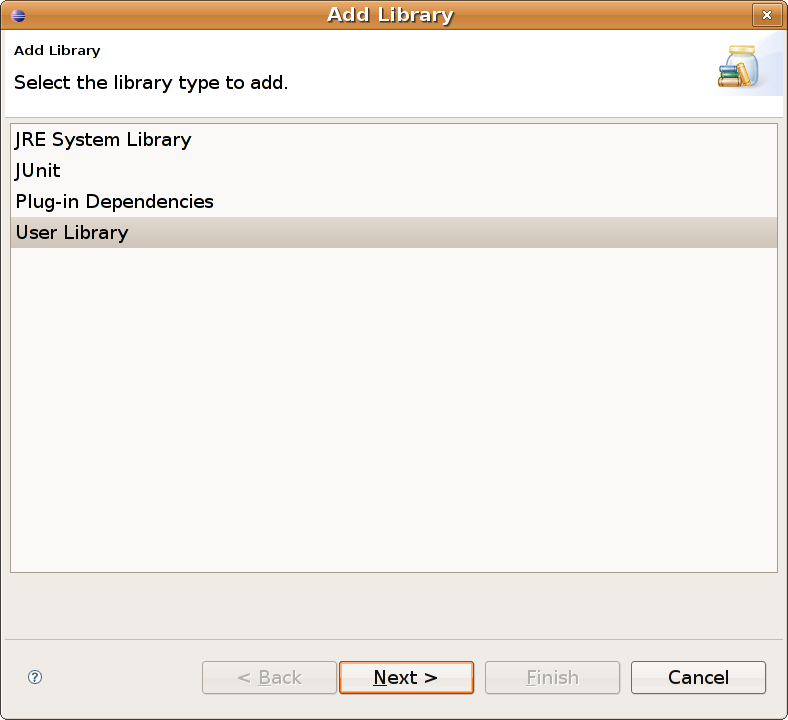Select Plug-in Dependencies entry
Viewport: 788px width, 720px height.
(x=394, y=201)
